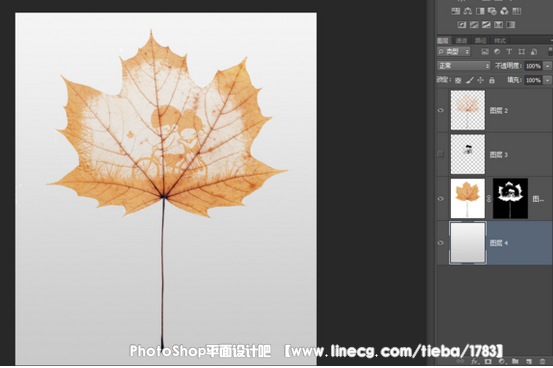Filter layers by smart objects icon
Screen dimensions: 553x368
click(534, 52)
